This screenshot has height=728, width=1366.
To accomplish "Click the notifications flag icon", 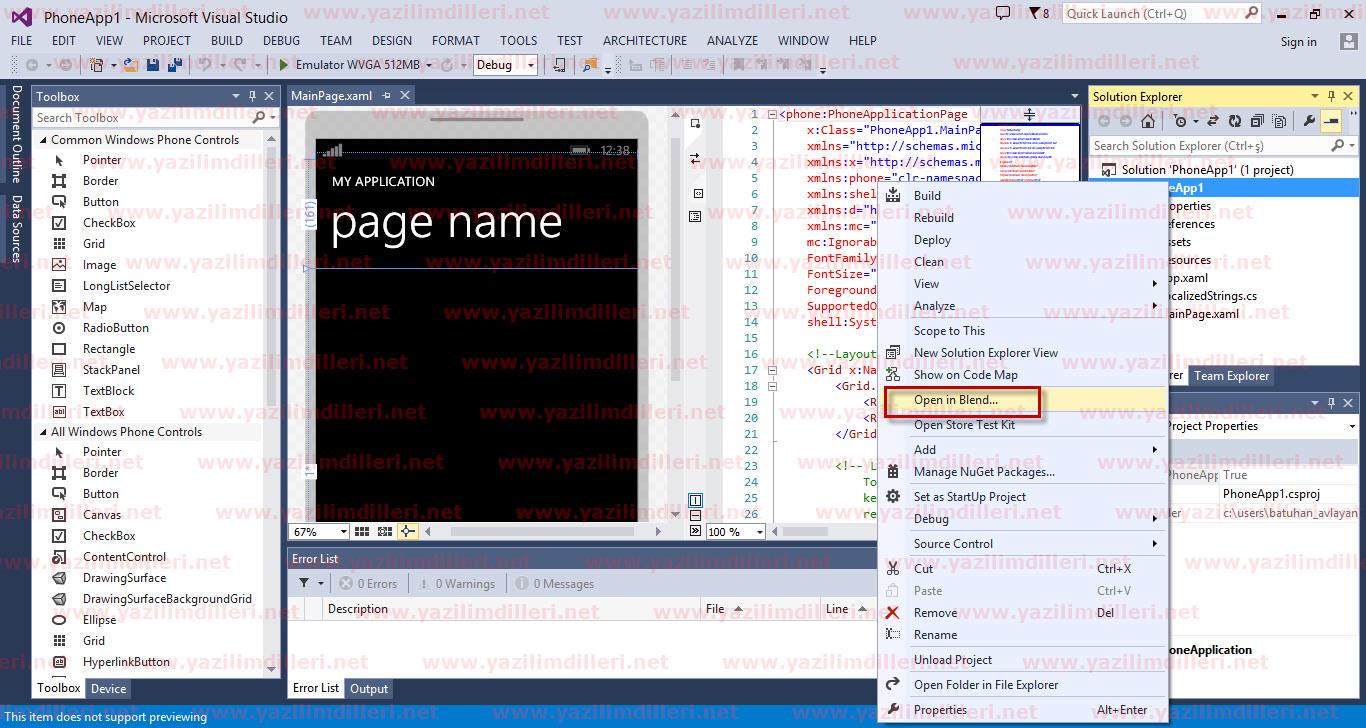I will (x=1035, y=13).
